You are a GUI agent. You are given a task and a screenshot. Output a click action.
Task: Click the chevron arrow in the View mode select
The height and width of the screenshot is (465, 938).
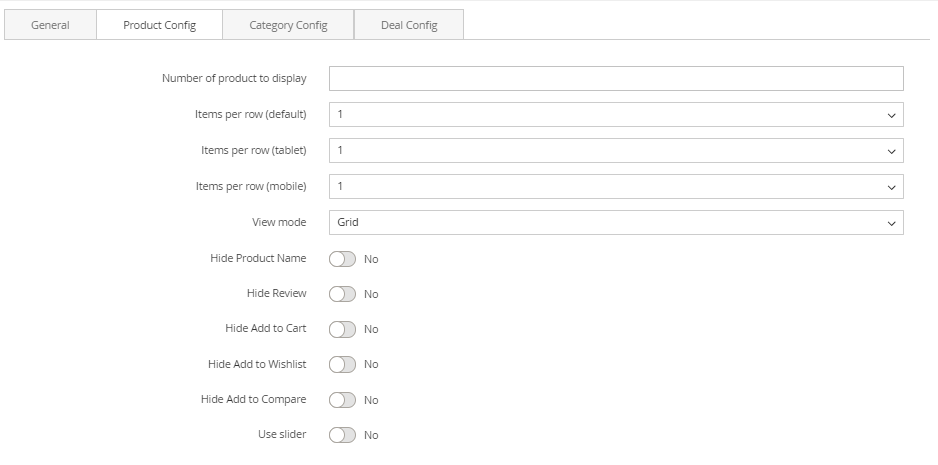pyautogui.click(x=892, y=223)
